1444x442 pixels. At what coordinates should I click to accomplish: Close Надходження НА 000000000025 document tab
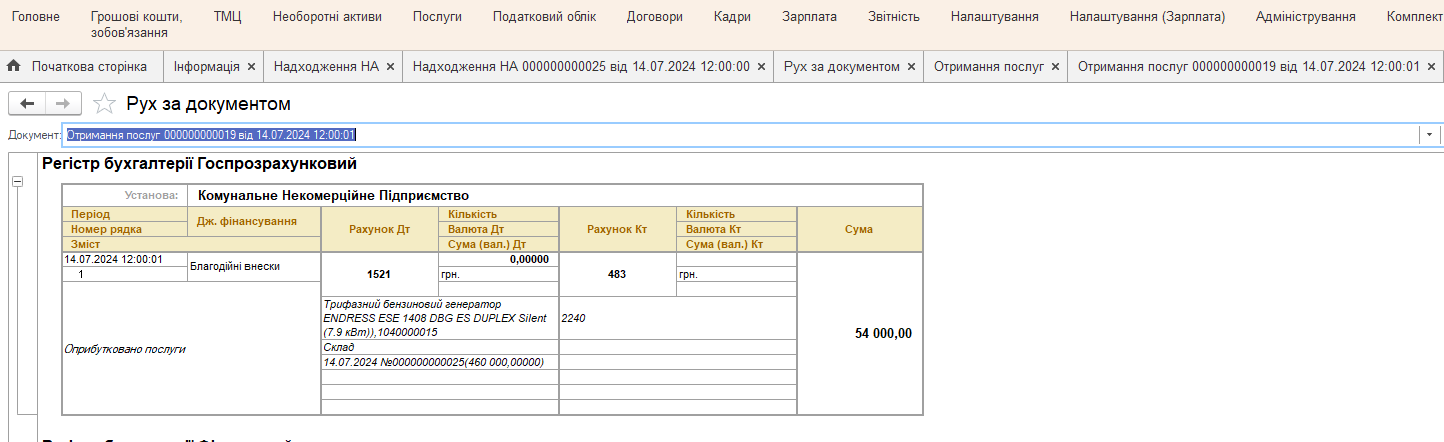tap(762, 66)
